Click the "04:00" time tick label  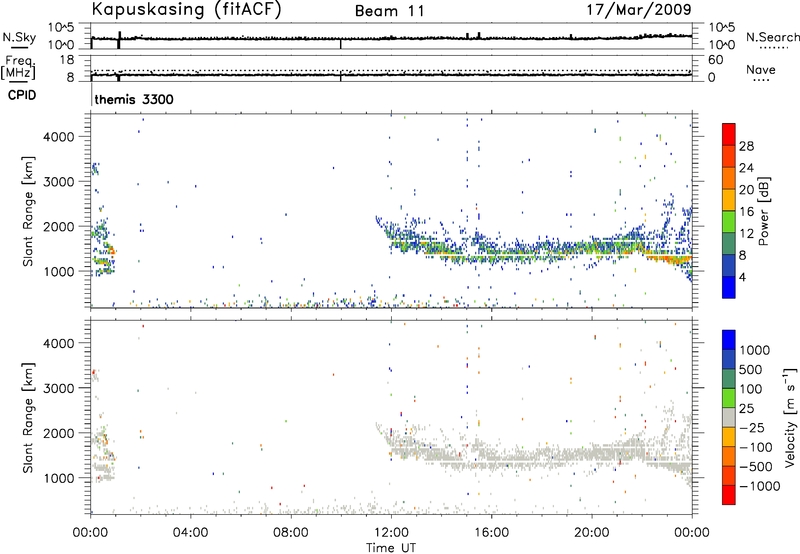tap(190, 533)
